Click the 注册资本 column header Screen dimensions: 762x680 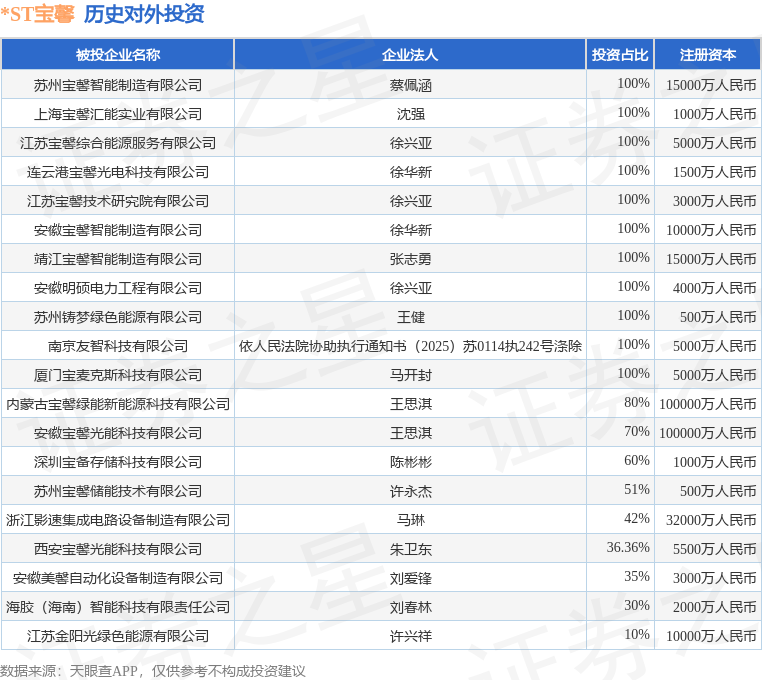(x=708, y=54)
